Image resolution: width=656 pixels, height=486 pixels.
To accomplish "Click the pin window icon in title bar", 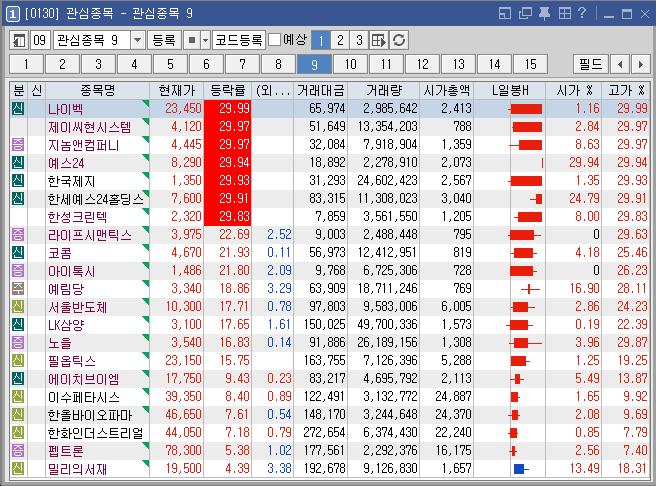I will click(544, 13).
